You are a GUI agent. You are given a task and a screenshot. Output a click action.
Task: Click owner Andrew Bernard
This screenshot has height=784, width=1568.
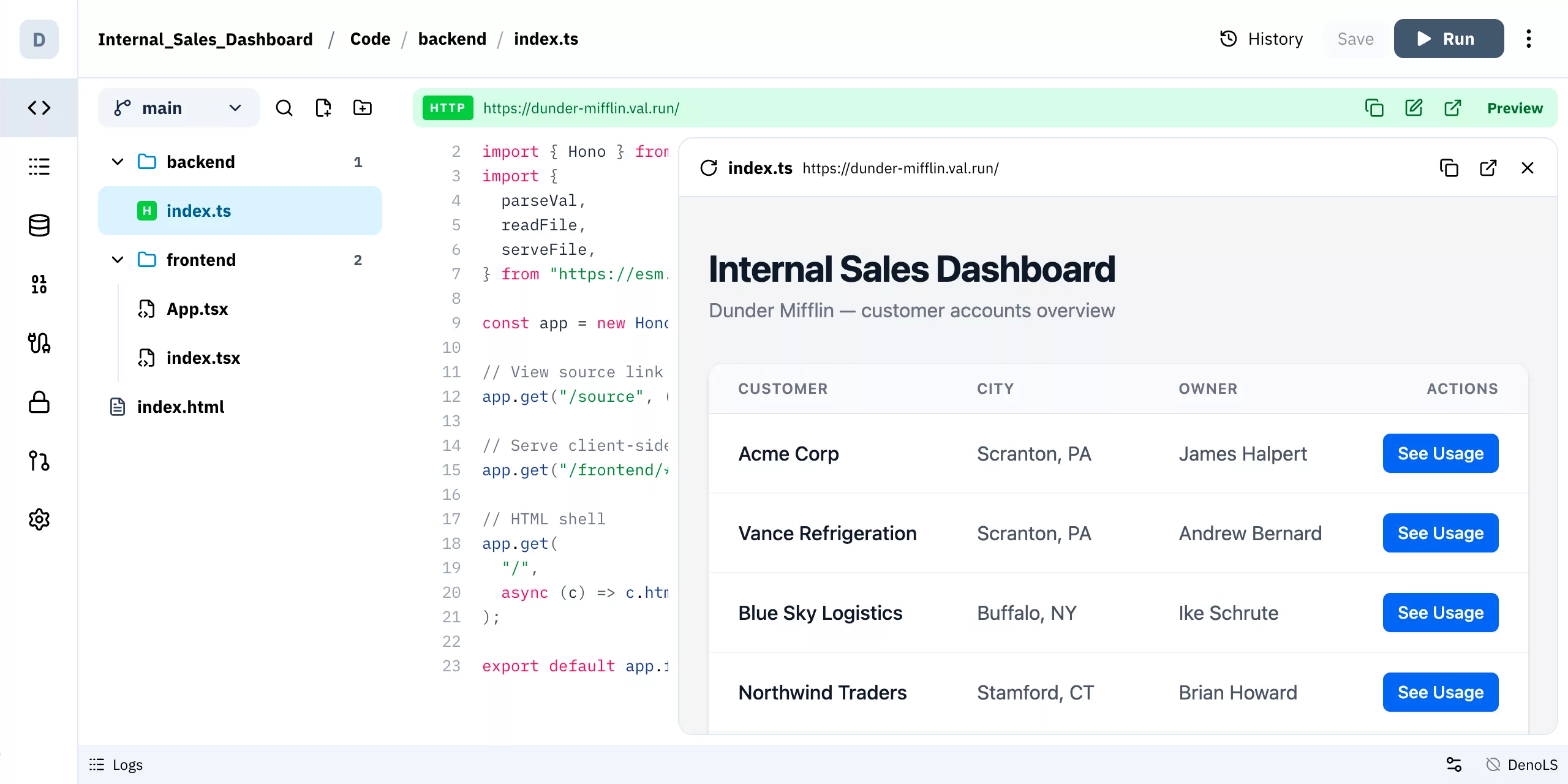pyautogui.click(x=1250, y=533)
